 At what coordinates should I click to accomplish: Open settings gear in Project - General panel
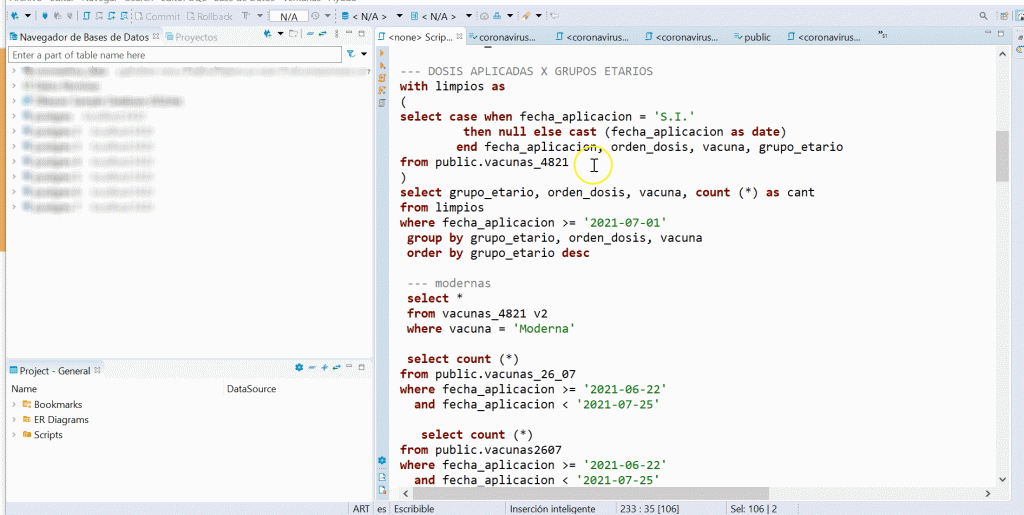click(299, 368)
